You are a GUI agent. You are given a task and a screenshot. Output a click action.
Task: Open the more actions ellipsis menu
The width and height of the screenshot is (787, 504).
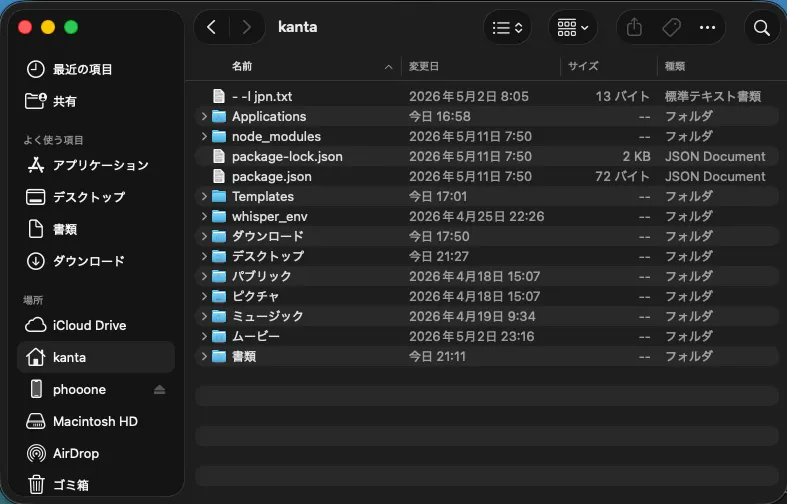click(x=707, y=28)
